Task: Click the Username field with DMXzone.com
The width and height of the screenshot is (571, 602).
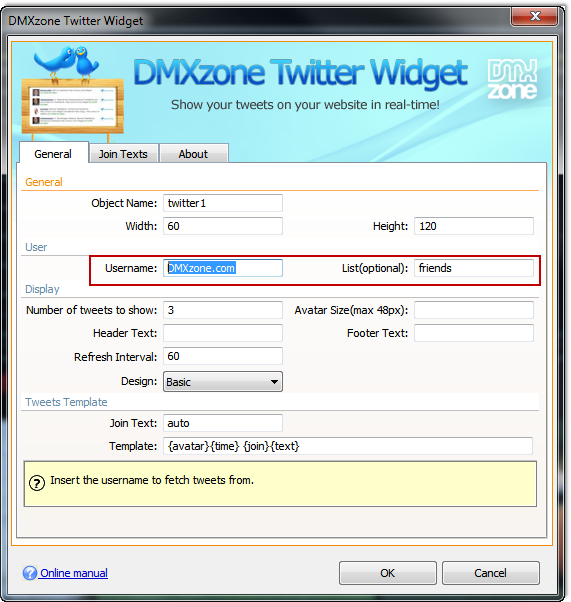Action: pyautogui.click(x=223, y=268)
